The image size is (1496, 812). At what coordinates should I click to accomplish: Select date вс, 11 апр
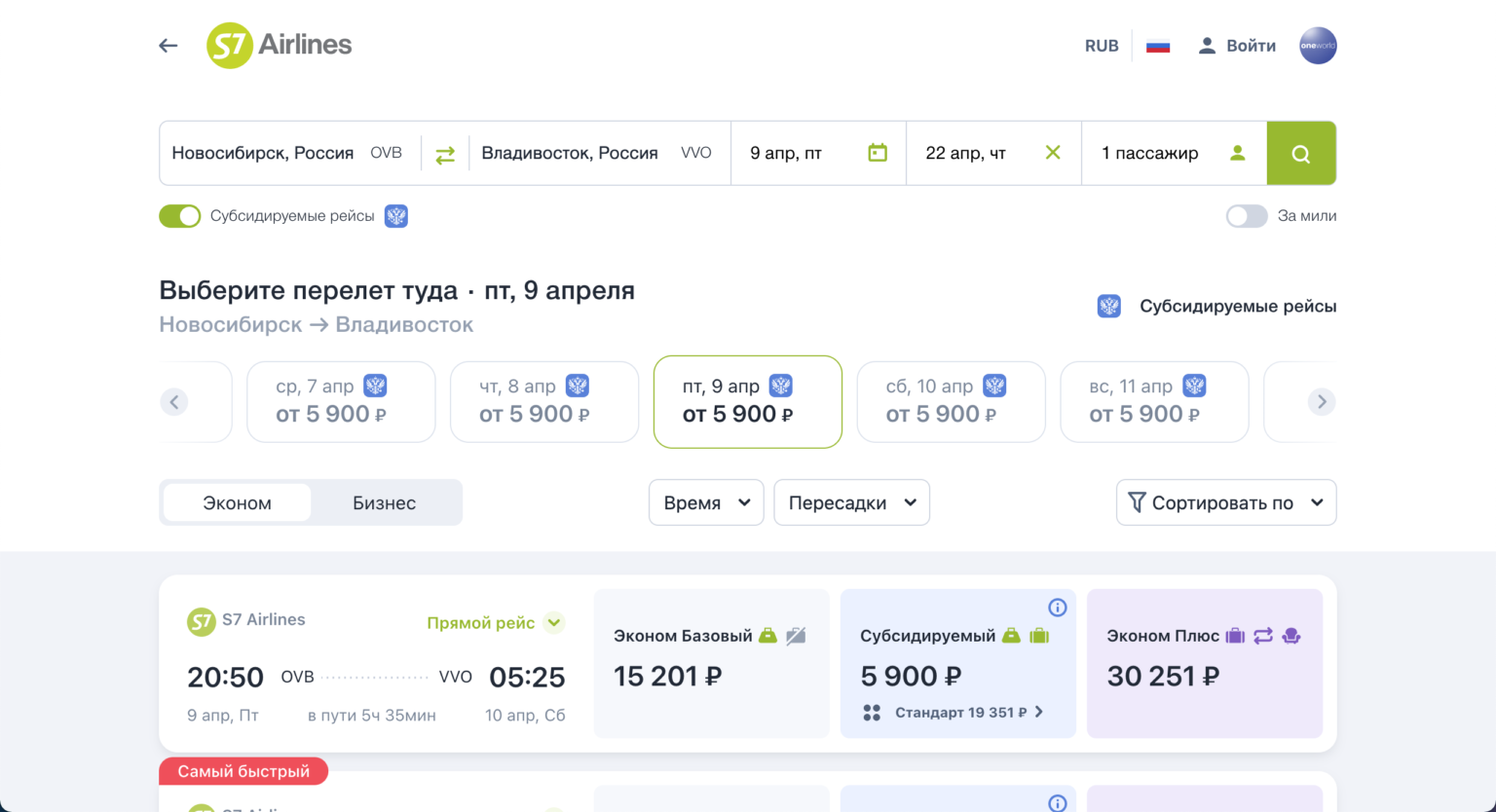pos(1154,401)
